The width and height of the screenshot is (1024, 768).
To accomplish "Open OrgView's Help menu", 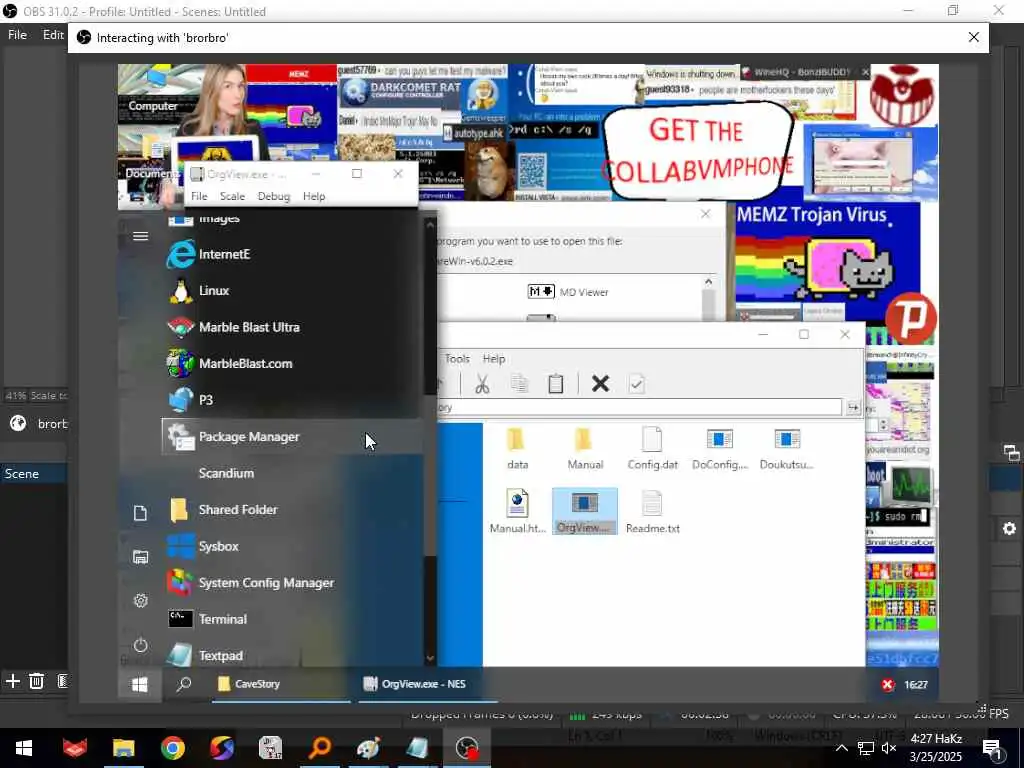I will pos(314,196).
